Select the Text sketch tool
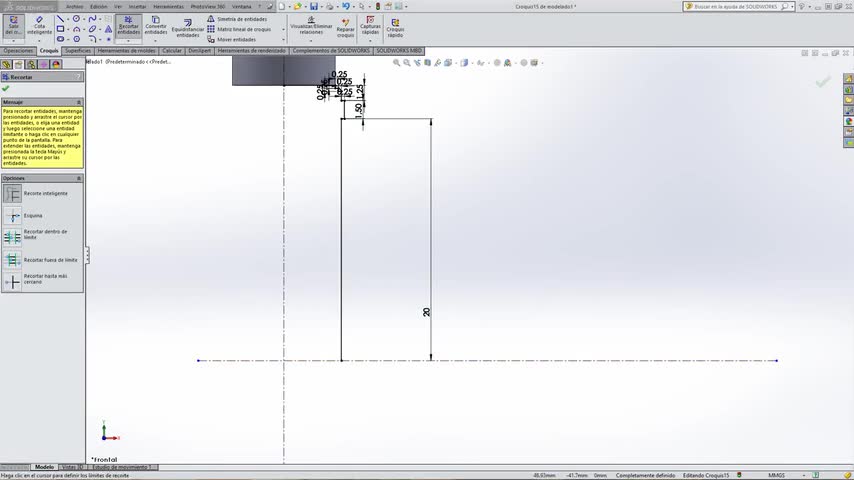854x480 pixels. tap(108, 29)
